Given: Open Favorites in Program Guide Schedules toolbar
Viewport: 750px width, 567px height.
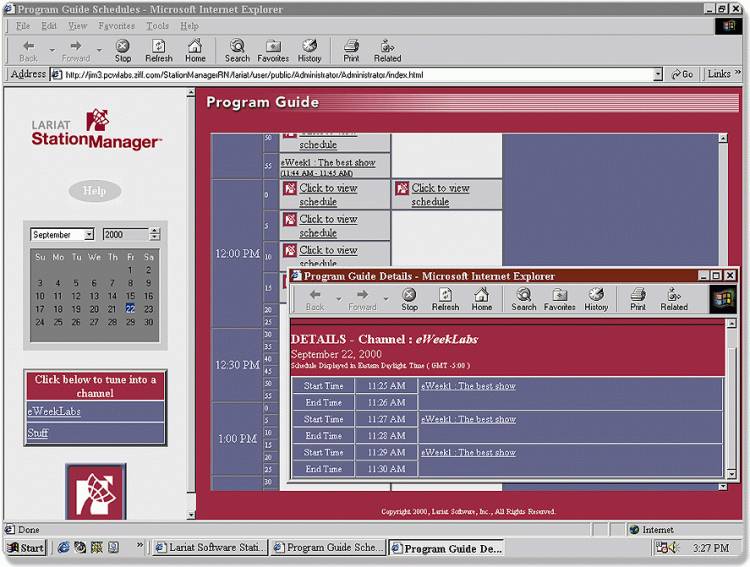Looking at the screenshot, I should click(x=273, y=51).
